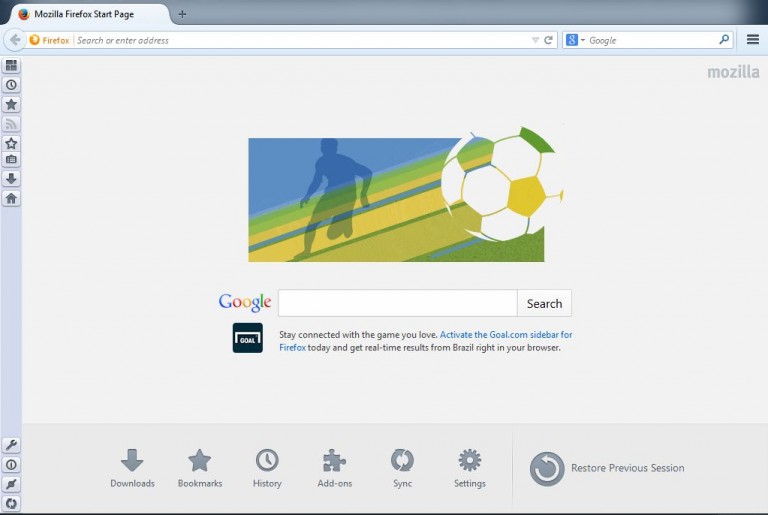Click the mozilla wordmark link
This screenshot has width=768, height=515.
[733, 72]
